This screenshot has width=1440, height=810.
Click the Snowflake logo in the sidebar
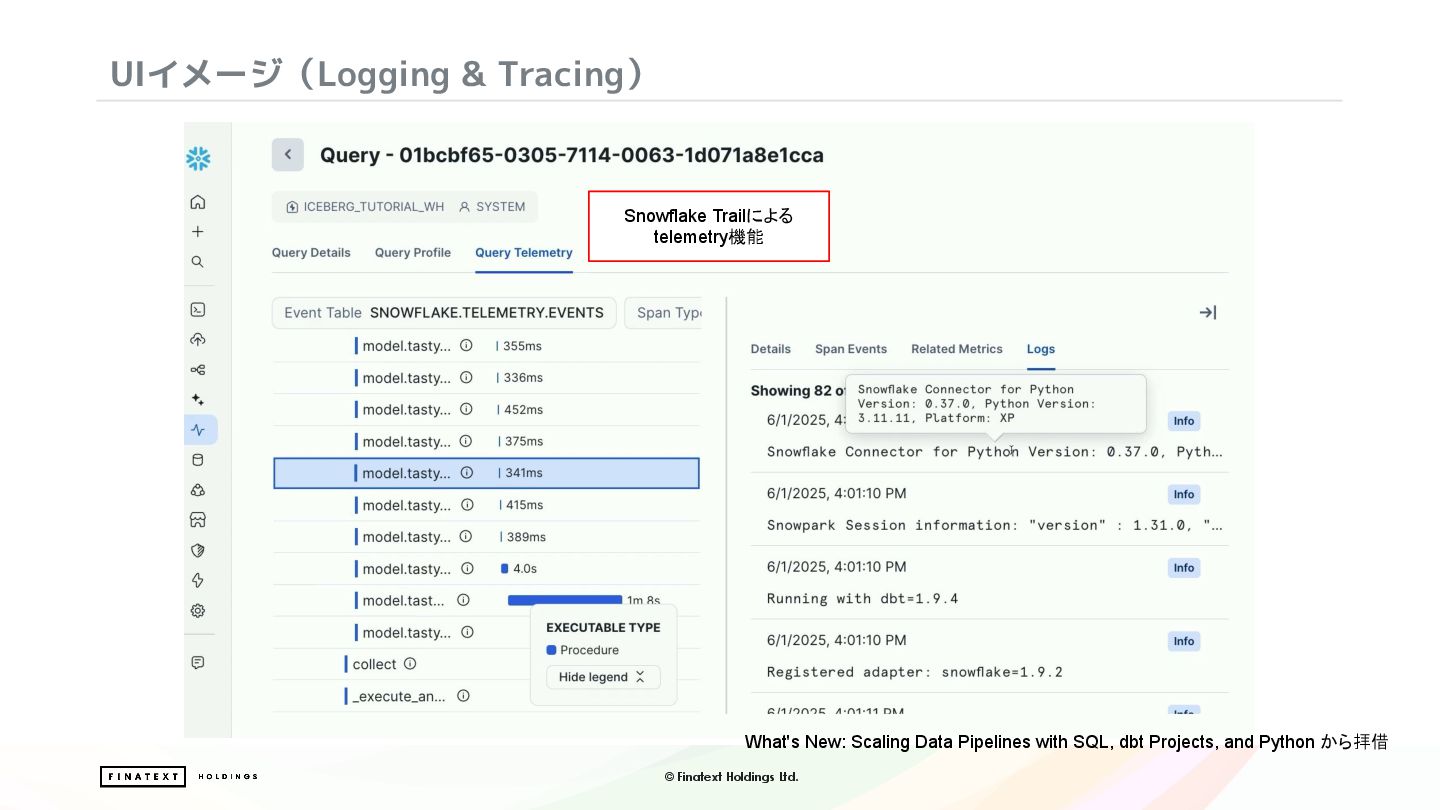point(198,158)
